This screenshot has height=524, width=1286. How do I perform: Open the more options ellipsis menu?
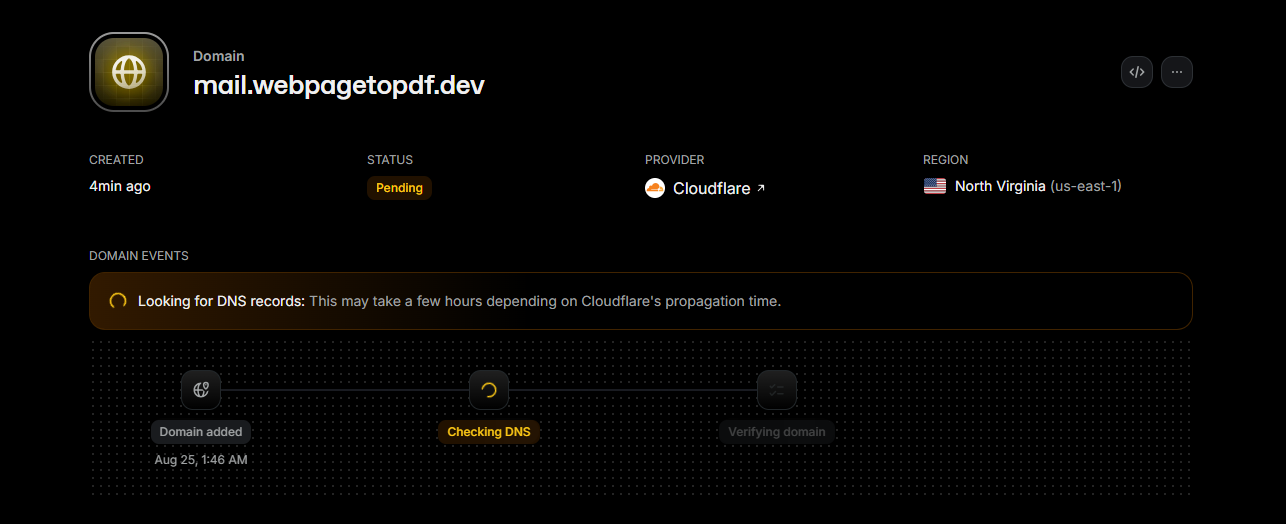click(x=1177, y=72)
